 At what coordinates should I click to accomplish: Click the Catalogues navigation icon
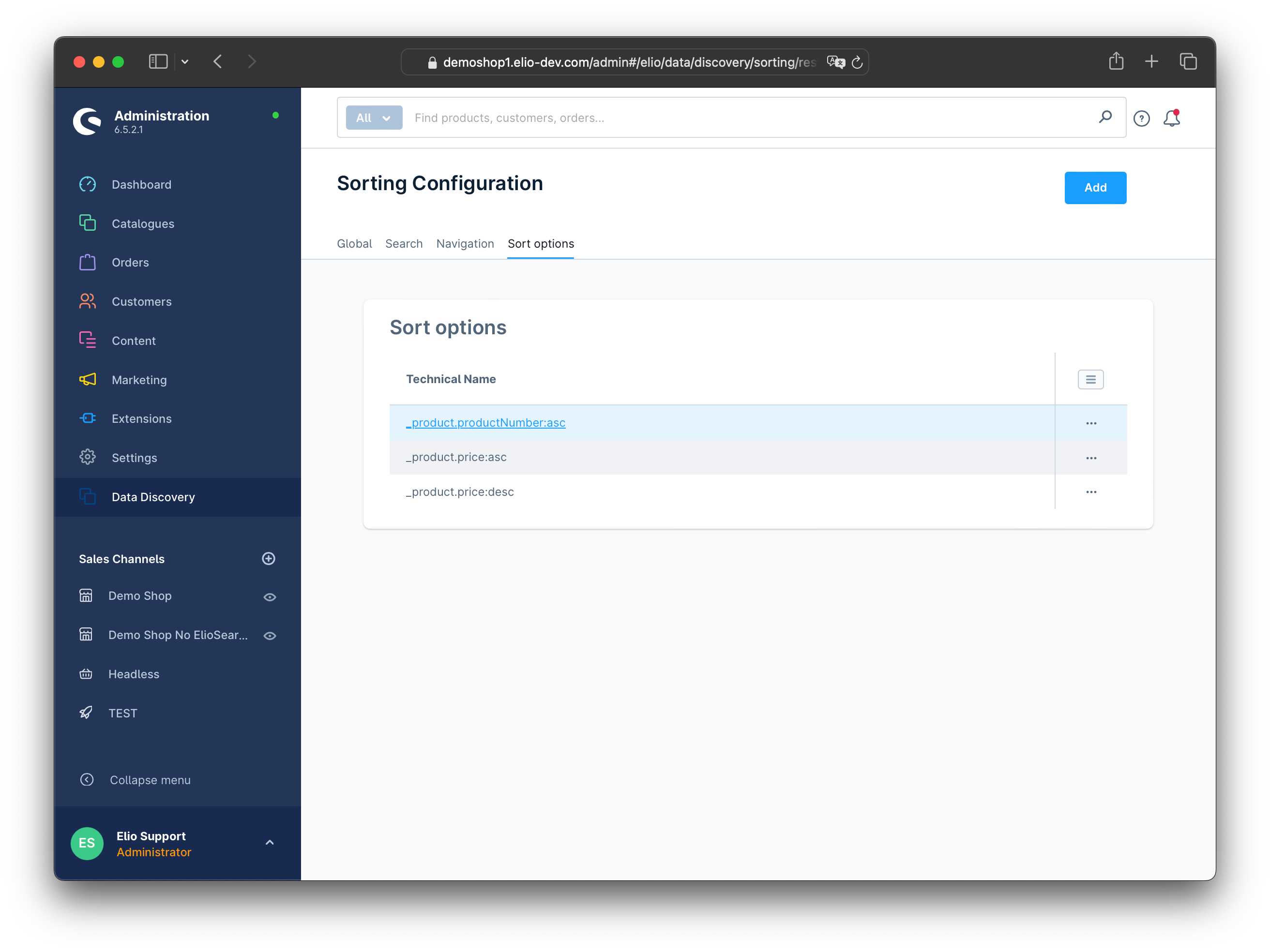(x=87, y=223)
